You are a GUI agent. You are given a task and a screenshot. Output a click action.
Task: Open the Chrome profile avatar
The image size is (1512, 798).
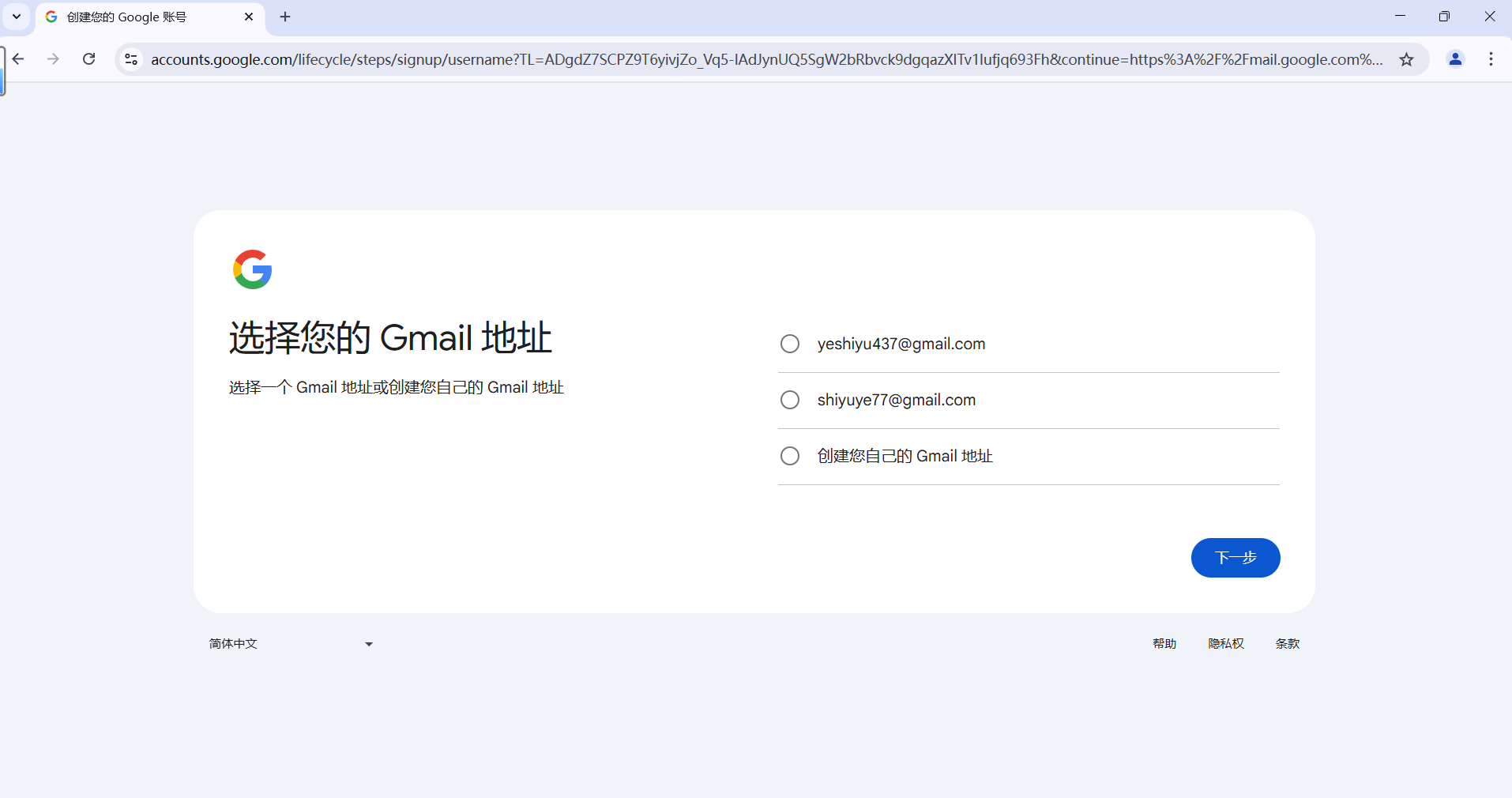point(1455,59)
